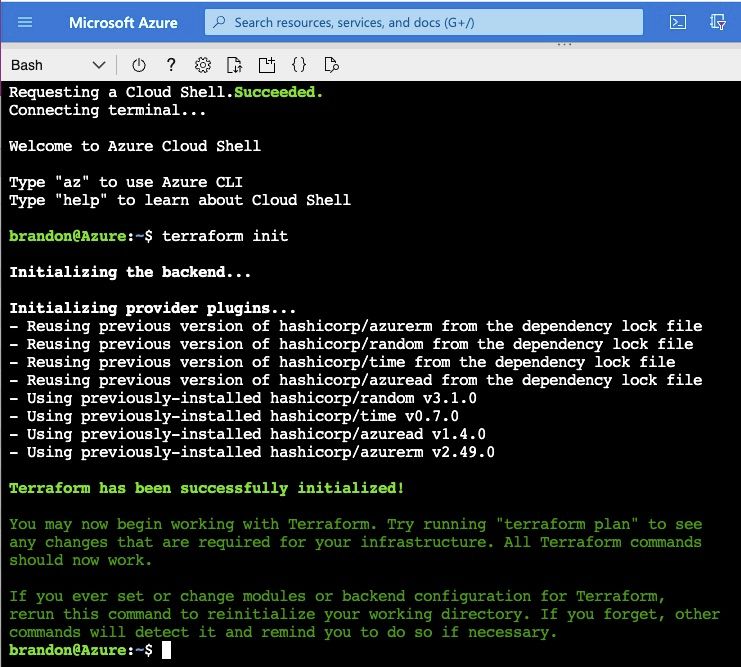Click the 'Reusing previous version of hashicorp/azuread' line
This screenshot has width=741, height=667.
point(355,380)
